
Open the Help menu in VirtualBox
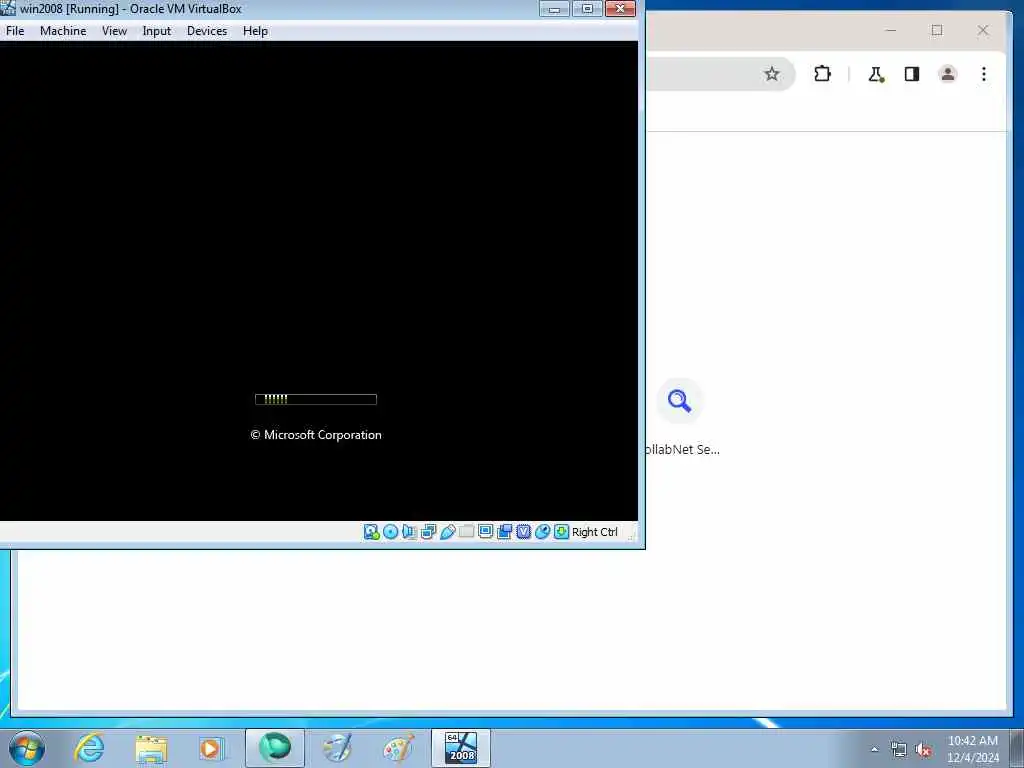tap(255, 31)
